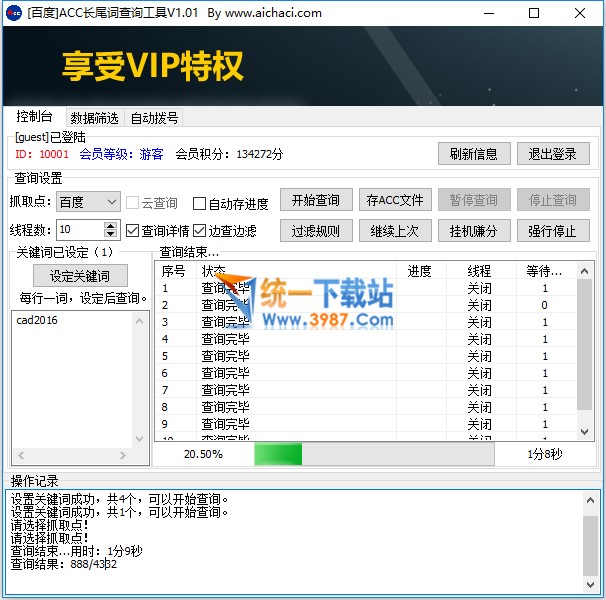Open the 自动拨号 tab
The height and width of the screenshot is (600, 606).
pos(154,118)
